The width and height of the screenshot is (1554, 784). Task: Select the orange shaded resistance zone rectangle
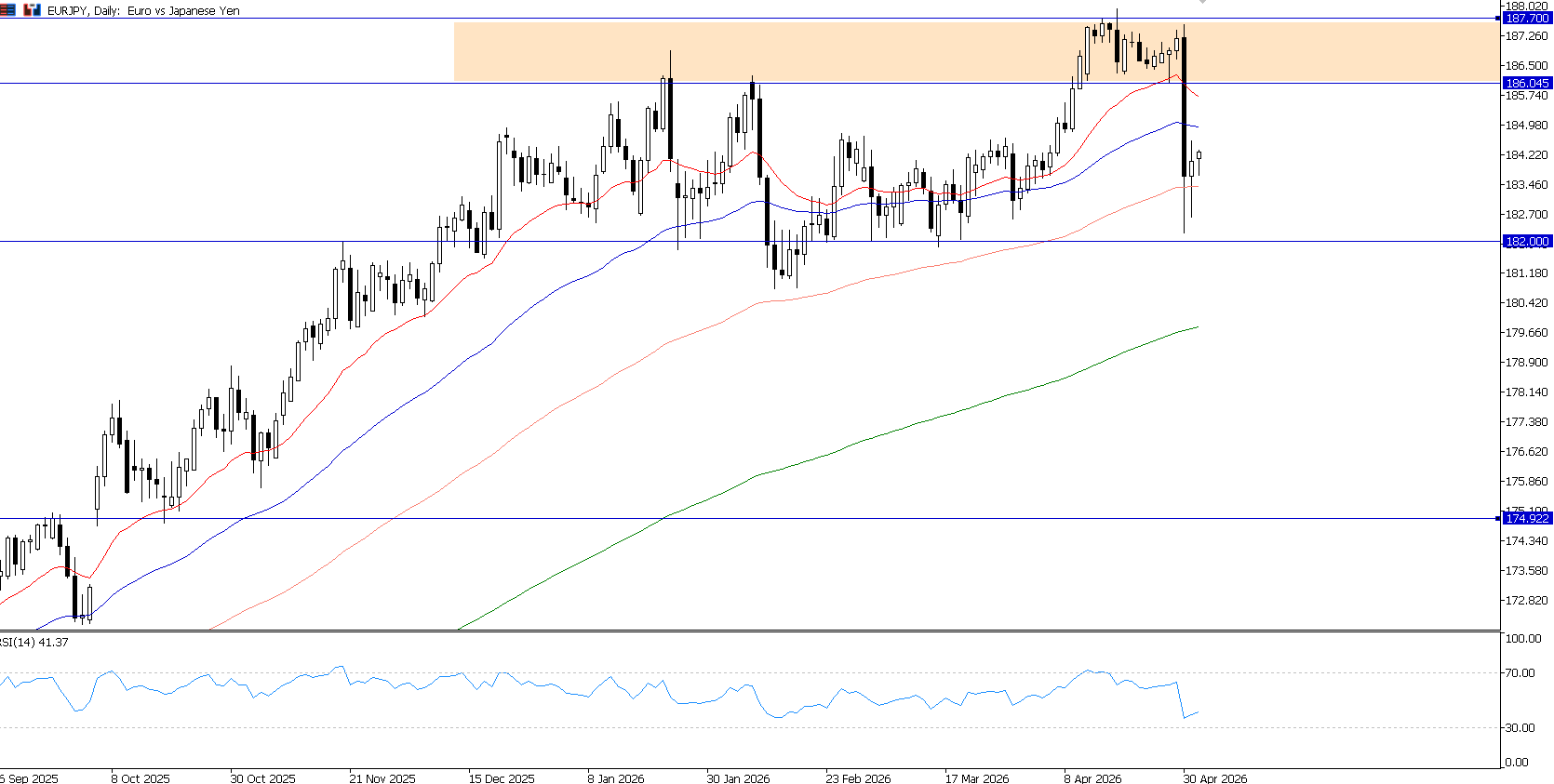(977, 52)
